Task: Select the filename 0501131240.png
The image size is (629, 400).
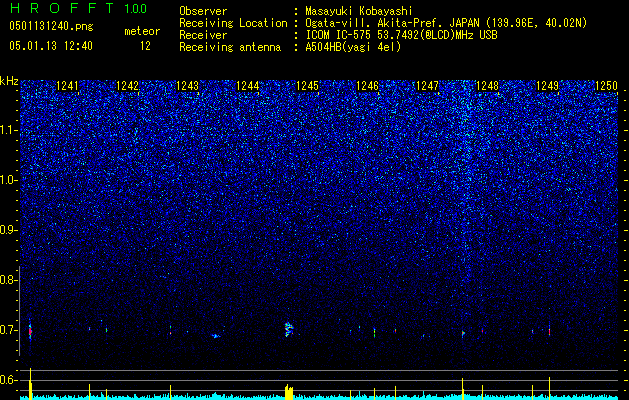Action: pos(51,27)
